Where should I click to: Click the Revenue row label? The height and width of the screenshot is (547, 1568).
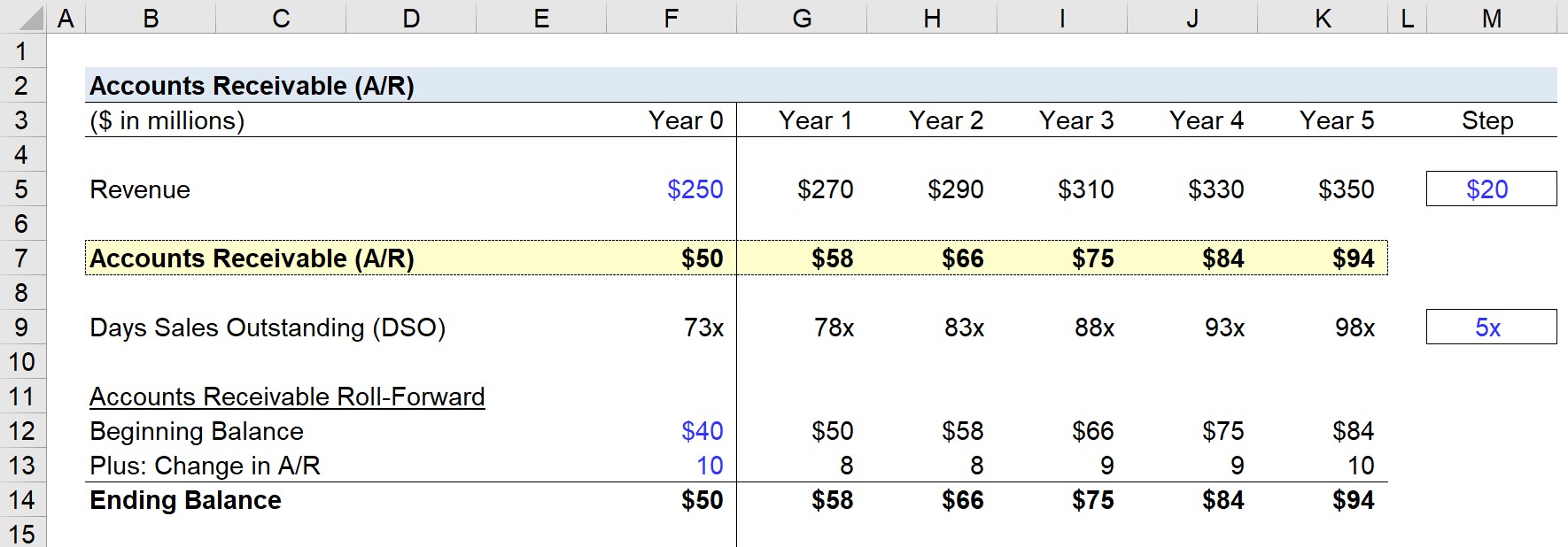tap(140, 189)
